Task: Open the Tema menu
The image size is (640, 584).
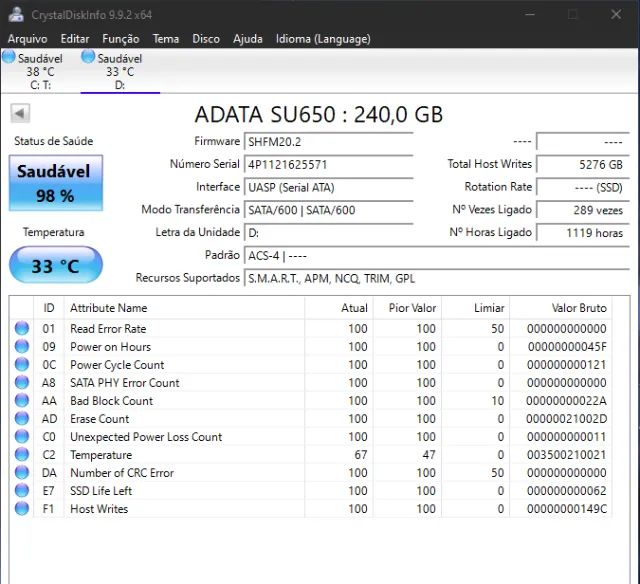Action: click(166, 39)
